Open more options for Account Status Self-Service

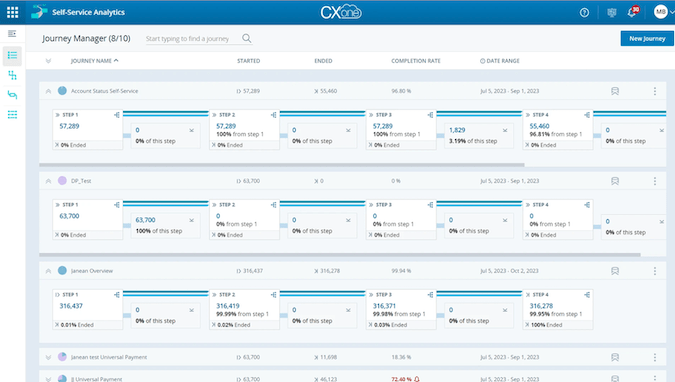click(655, 91)
